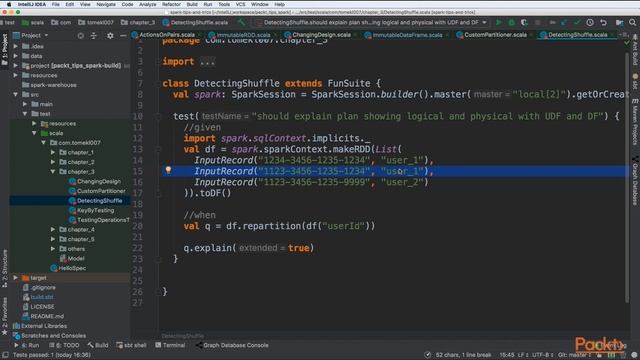Open the Build tool window at bottom
Image resolution: width=640 pixels, height=360 pixels.
coord(98,345)
